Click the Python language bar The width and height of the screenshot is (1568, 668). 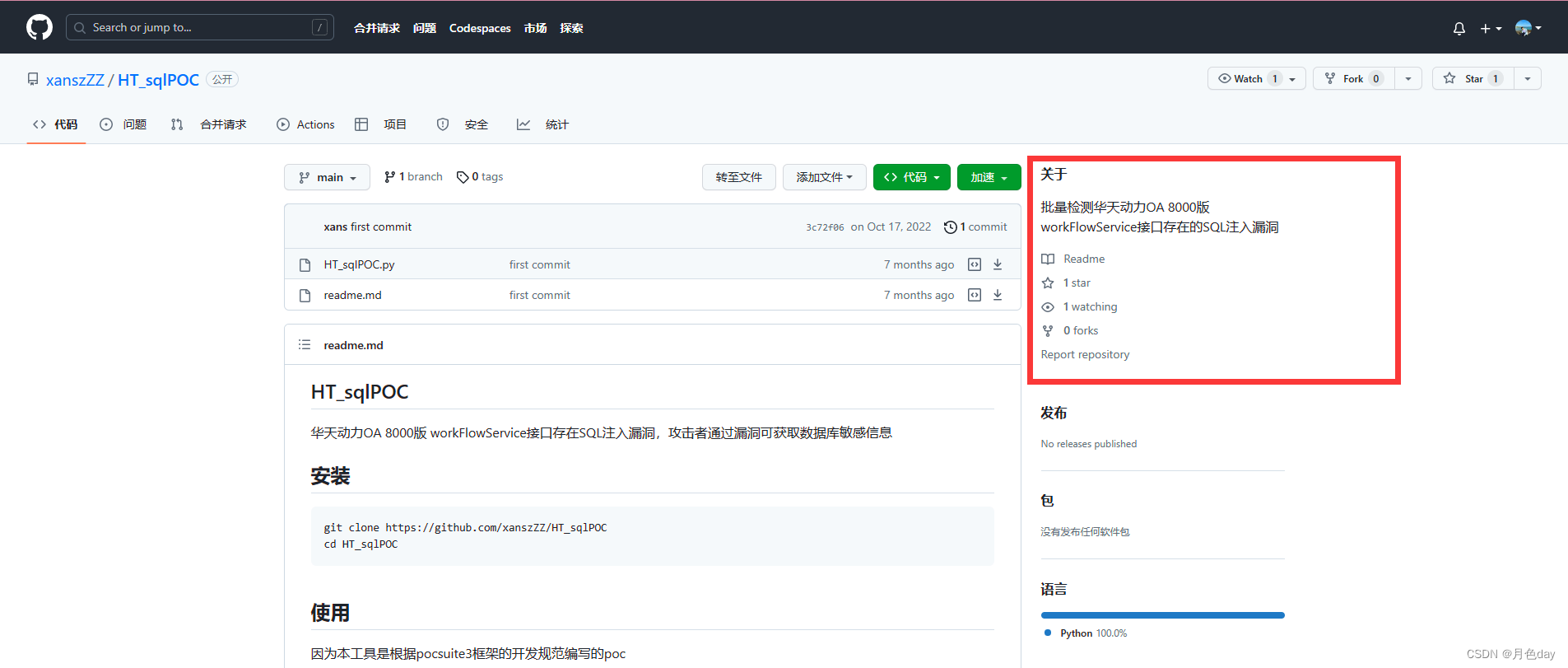pos(1162,615)
